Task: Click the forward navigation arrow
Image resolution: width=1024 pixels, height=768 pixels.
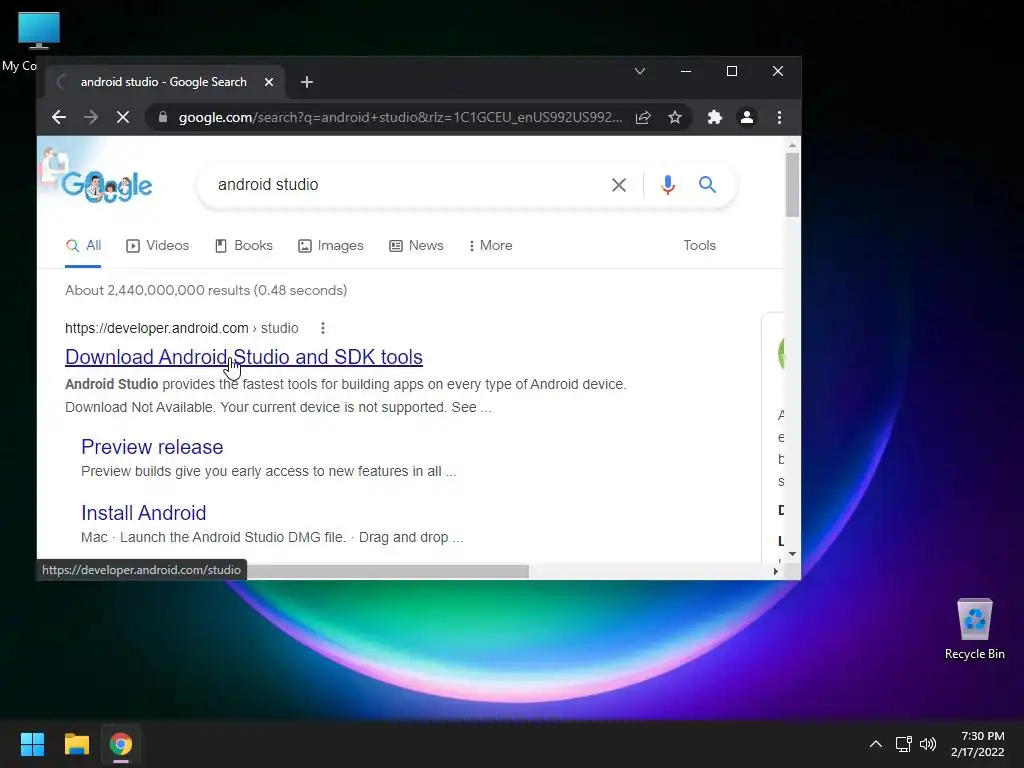Action: [91, 117]
